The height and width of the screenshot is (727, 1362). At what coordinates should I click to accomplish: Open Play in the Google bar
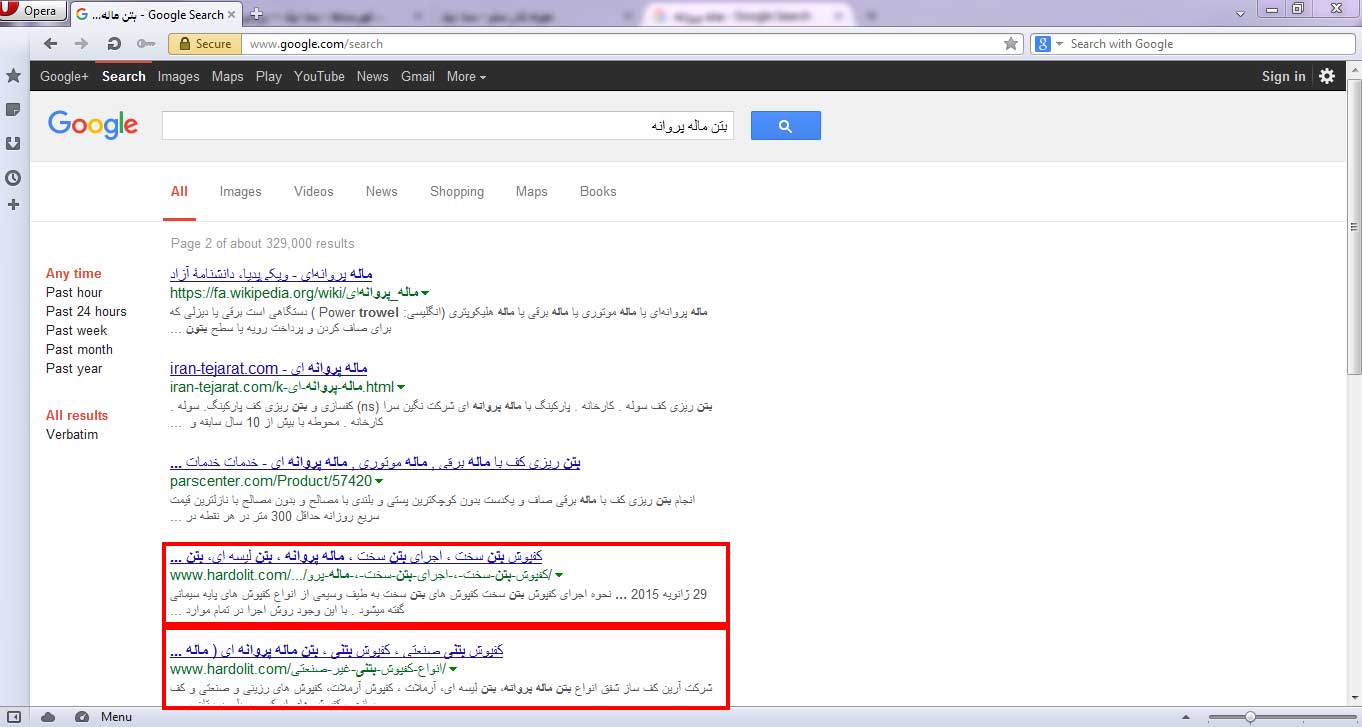(268, 76)
